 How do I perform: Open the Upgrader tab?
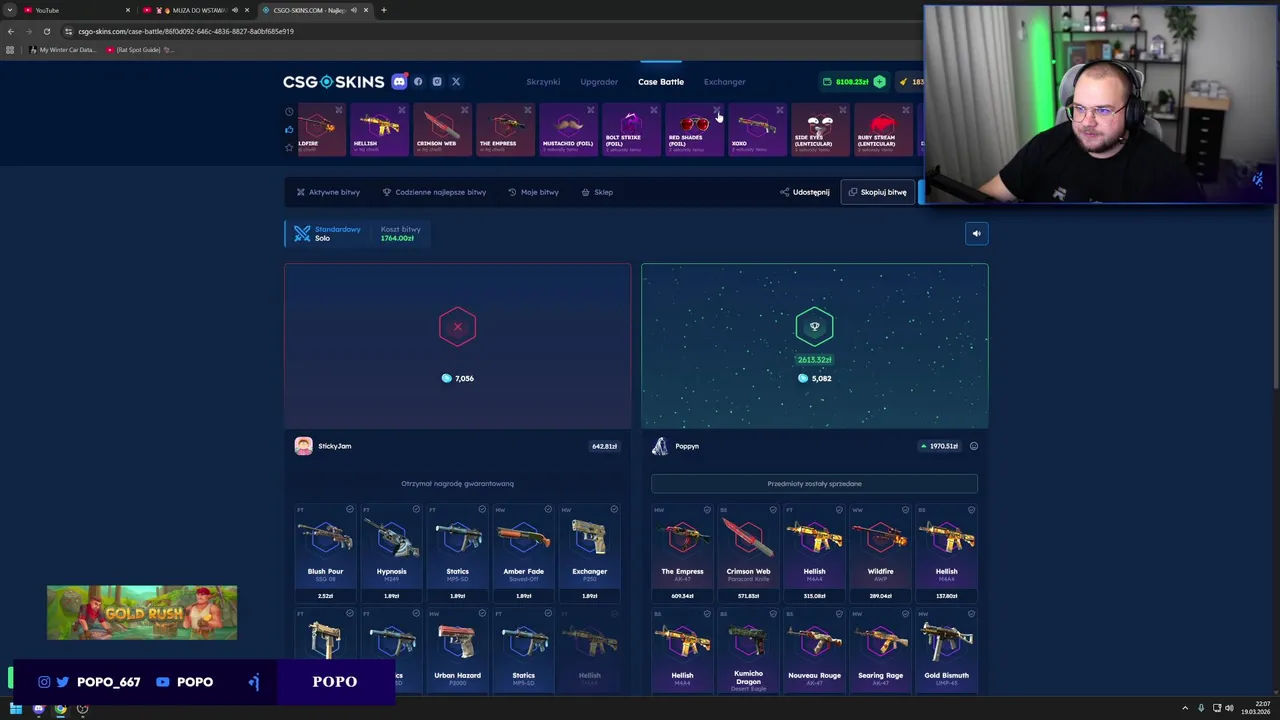pyautogui.click(x=599, y=82)
